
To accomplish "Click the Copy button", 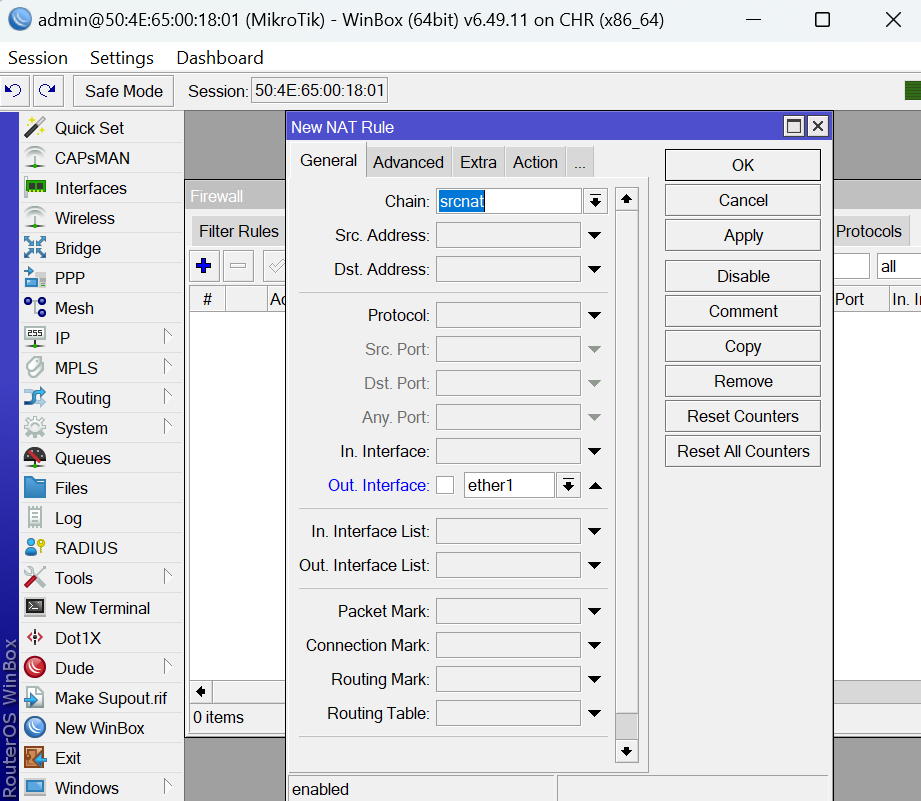I will pyautogui.click(x=742, y=346).
